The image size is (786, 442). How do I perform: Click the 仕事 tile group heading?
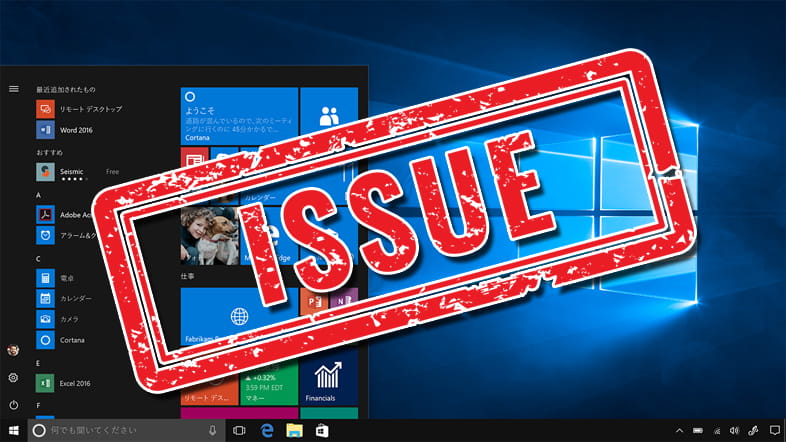click(187, 276)
